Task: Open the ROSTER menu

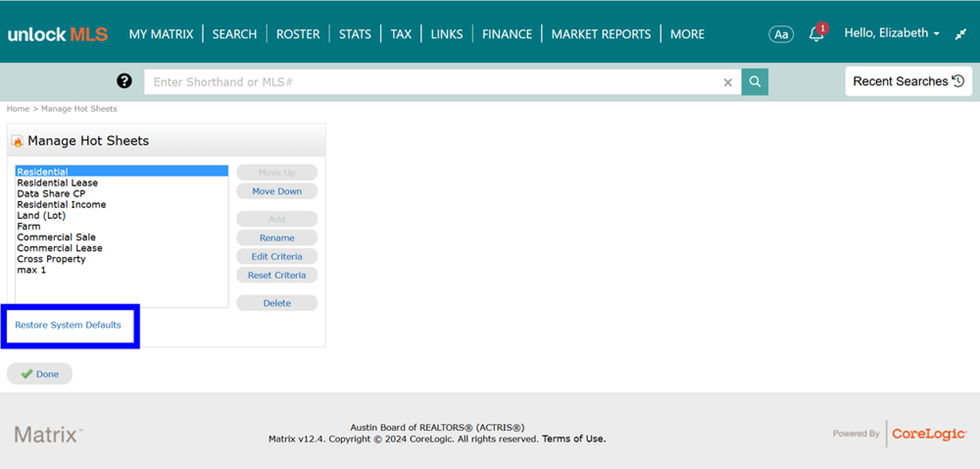Action: [298, 34]
